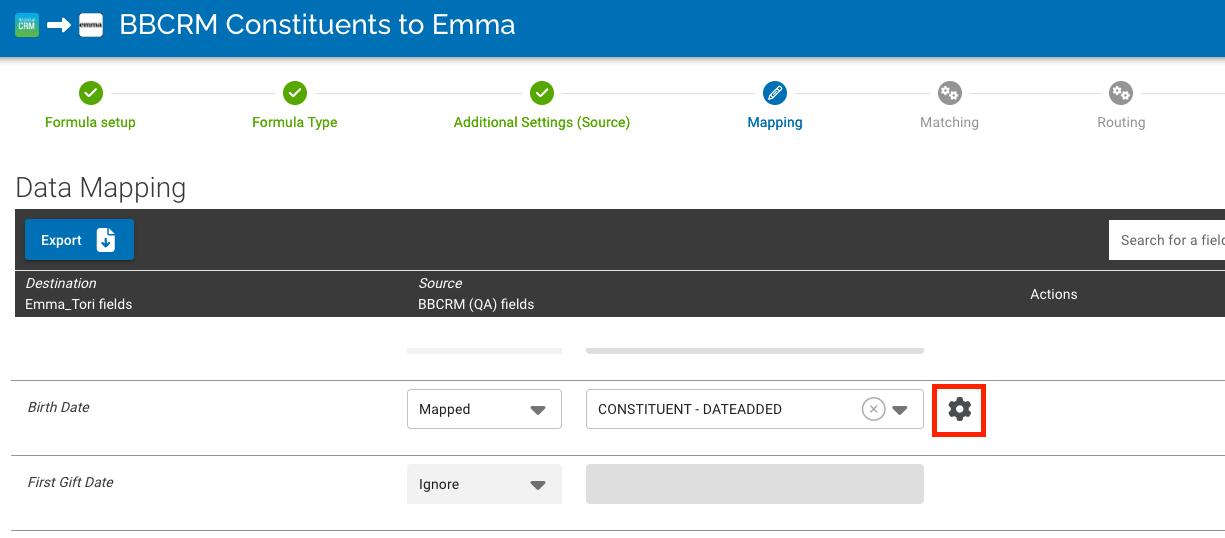1225x538 pixels.
Task: Click the Formula Type green checkmark
Action: point(294,93)
